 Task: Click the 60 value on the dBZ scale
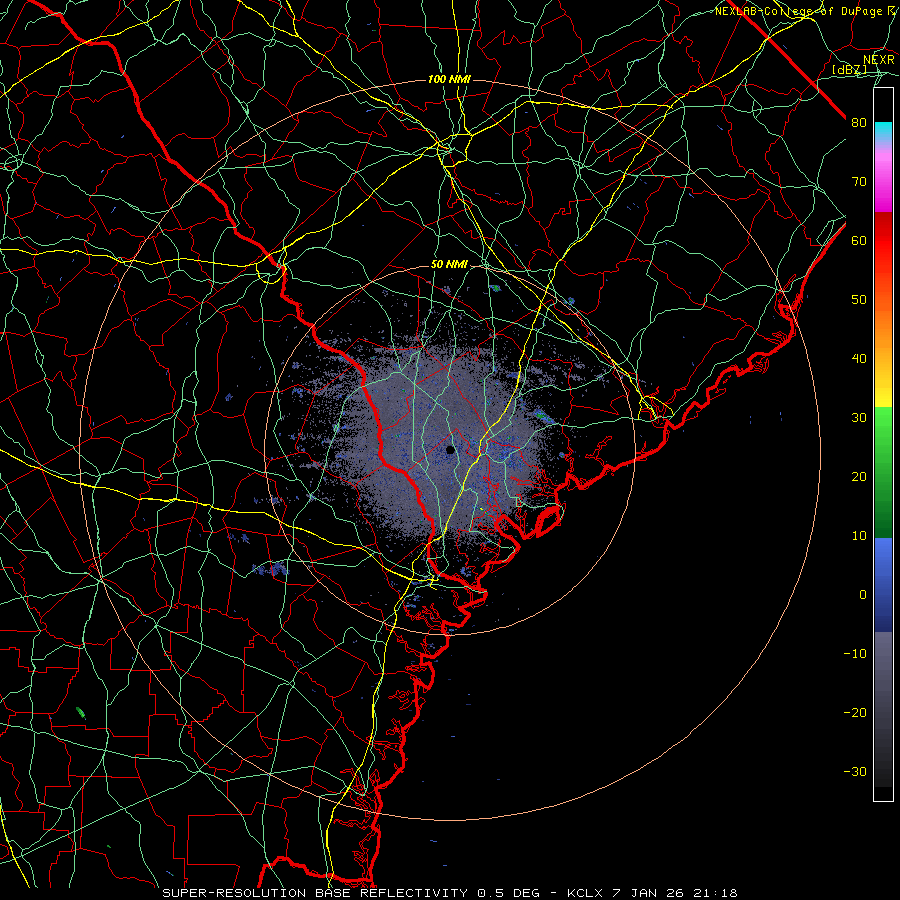(859, 240)
